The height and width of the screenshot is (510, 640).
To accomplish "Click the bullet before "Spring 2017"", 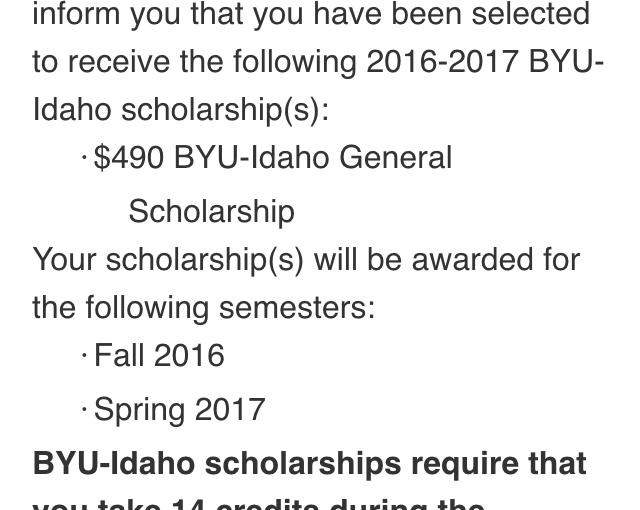I will 84,409.
